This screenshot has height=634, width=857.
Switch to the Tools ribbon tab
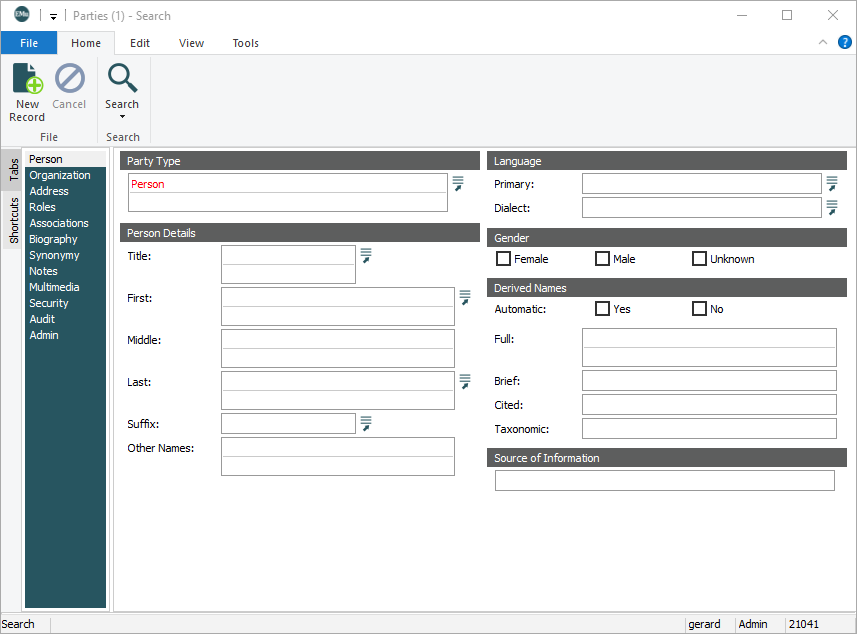pyautogui.click(x=245, y=43)
